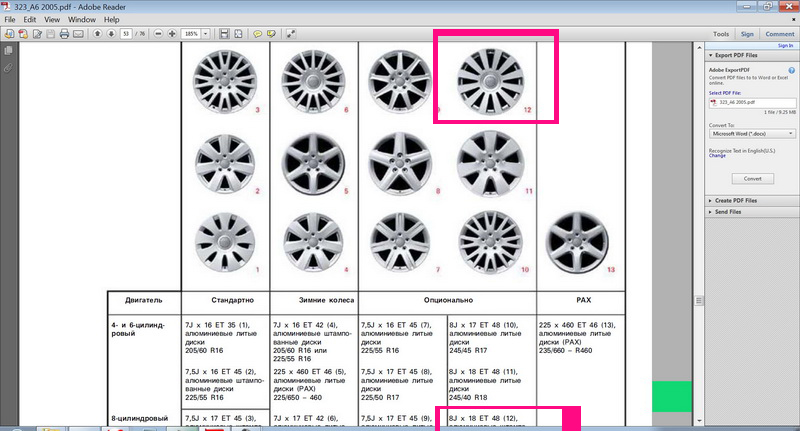Click the Save file toolbar icon
This screenshot has height=431, width=800.
point(51,34)
